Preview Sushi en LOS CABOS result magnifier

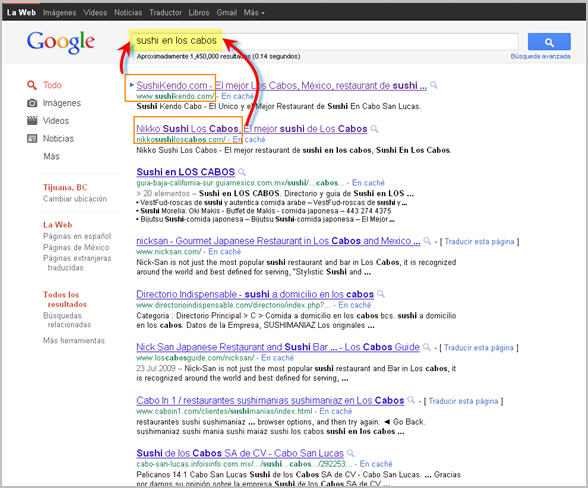point(242,172)
